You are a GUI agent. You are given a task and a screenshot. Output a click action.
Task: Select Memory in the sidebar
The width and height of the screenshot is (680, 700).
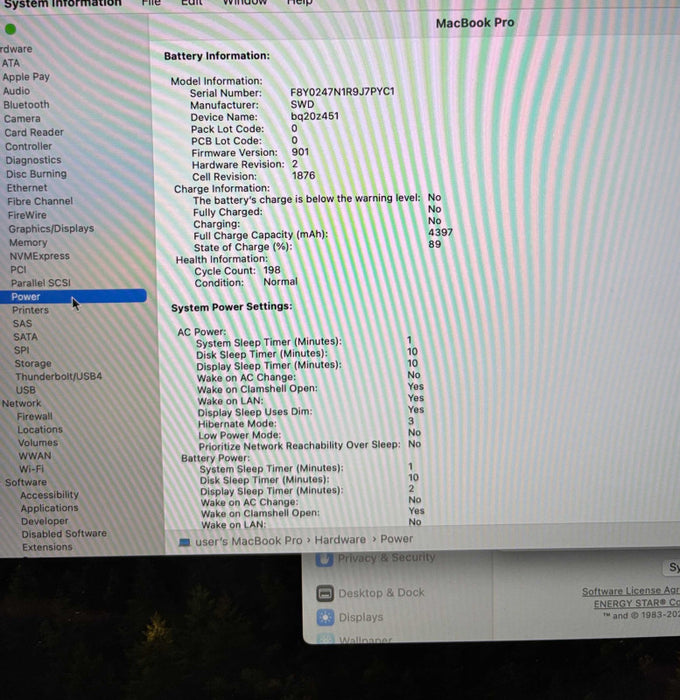[28, 242]
